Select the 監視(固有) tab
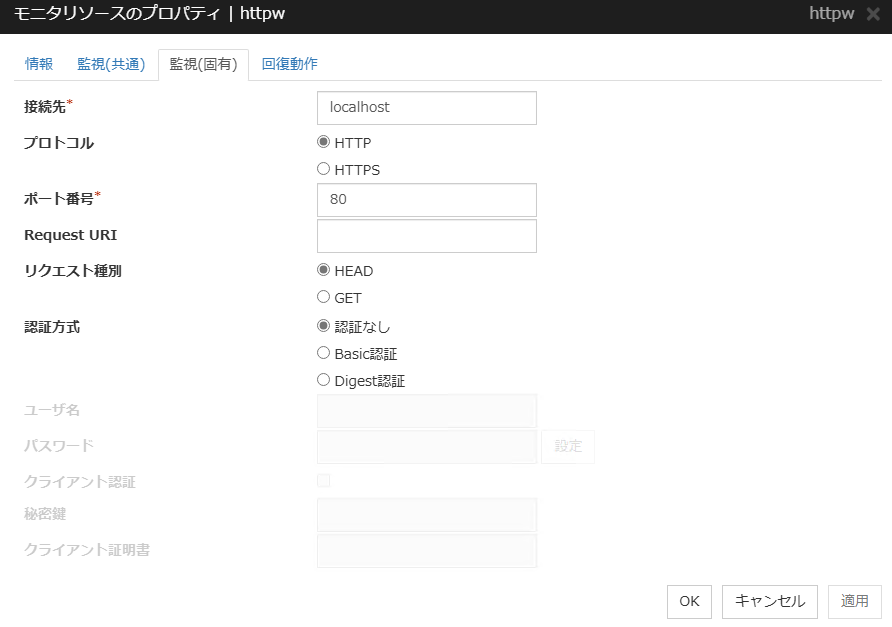The height and width of the screenshot is (627, 892). point(205,63)
